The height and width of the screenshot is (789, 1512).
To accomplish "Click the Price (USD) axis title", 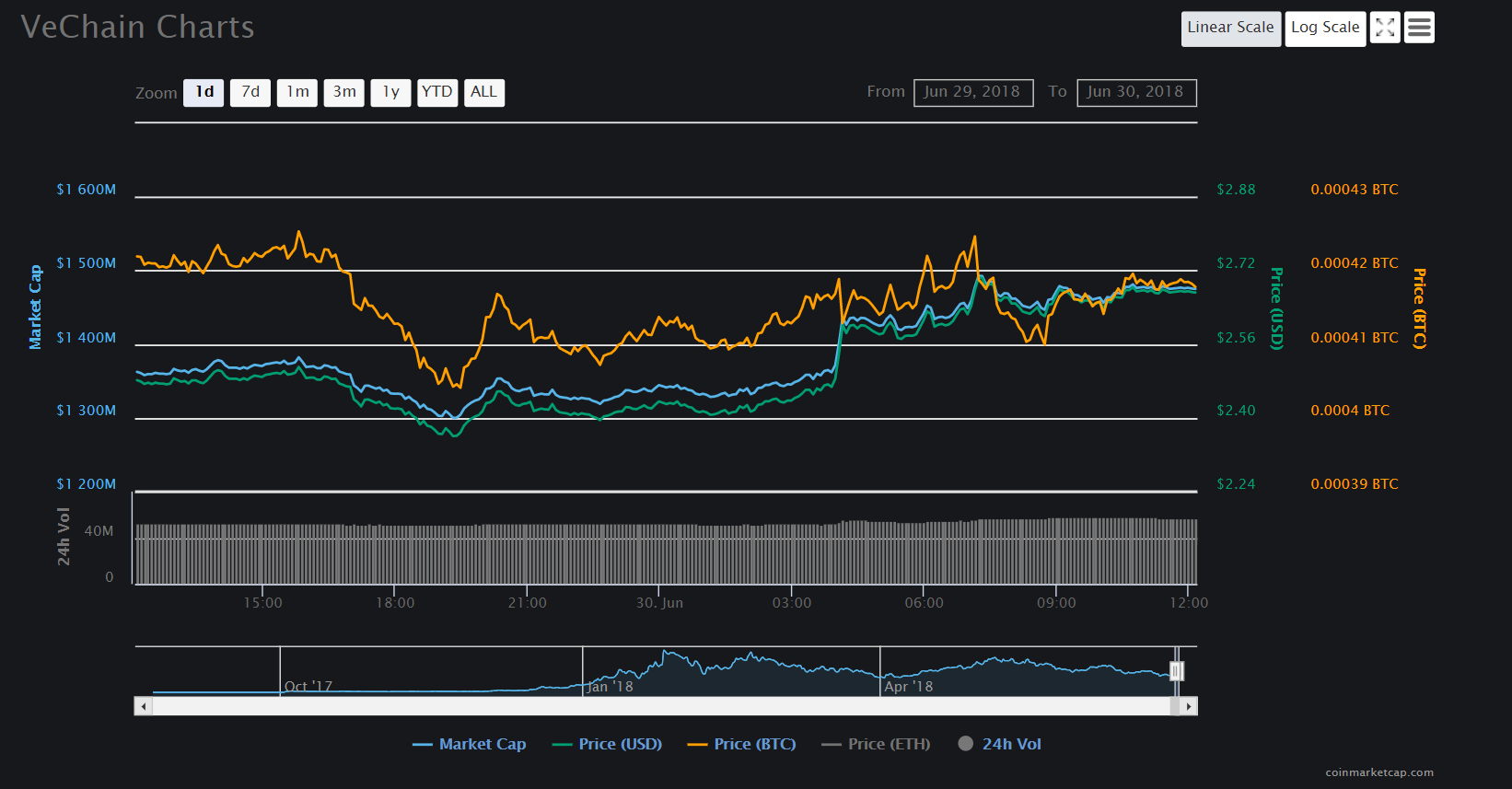I will point(1276,308).
